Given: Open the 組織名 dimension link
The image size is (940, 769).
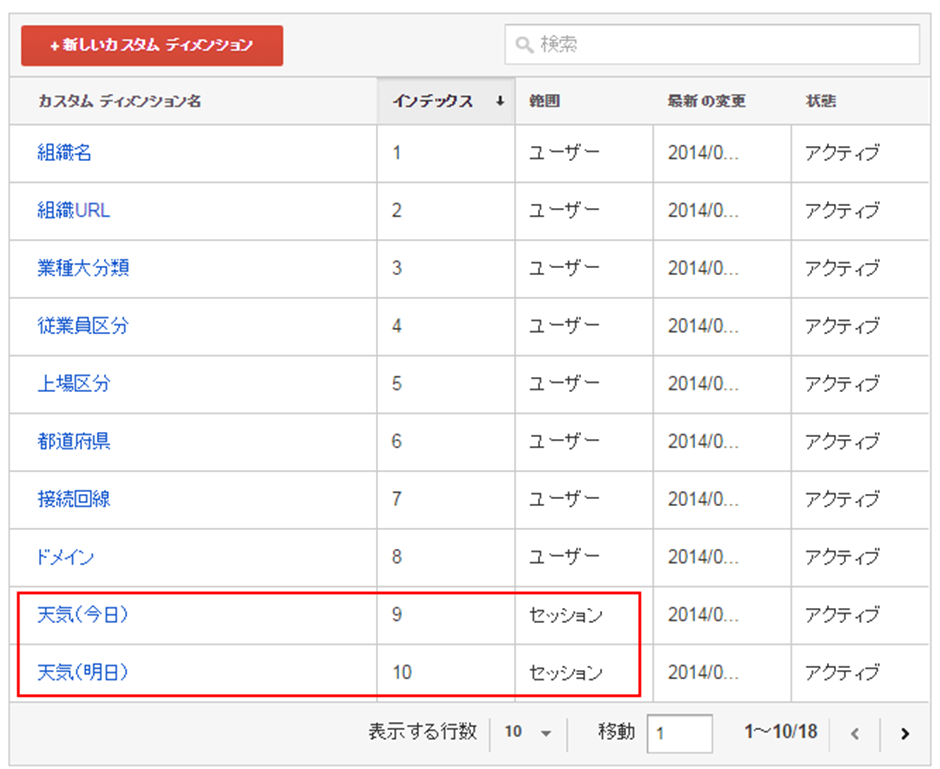Looking at the screenshot, I should [x=64, y=153].
